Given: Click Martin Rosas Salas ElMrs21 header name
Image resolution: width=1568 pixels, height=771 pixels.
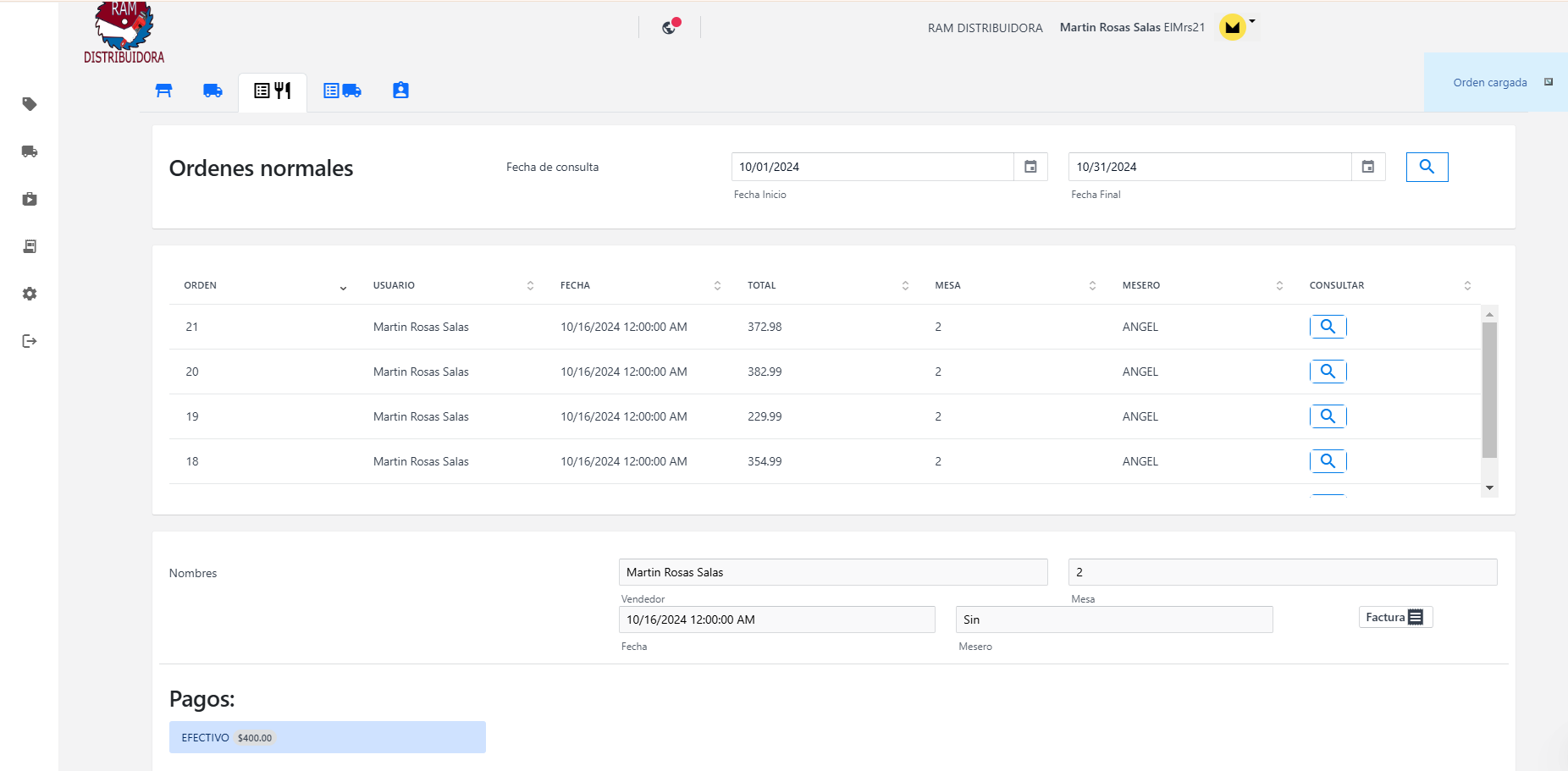Looking at the screenshot, I should (1132, 27).
